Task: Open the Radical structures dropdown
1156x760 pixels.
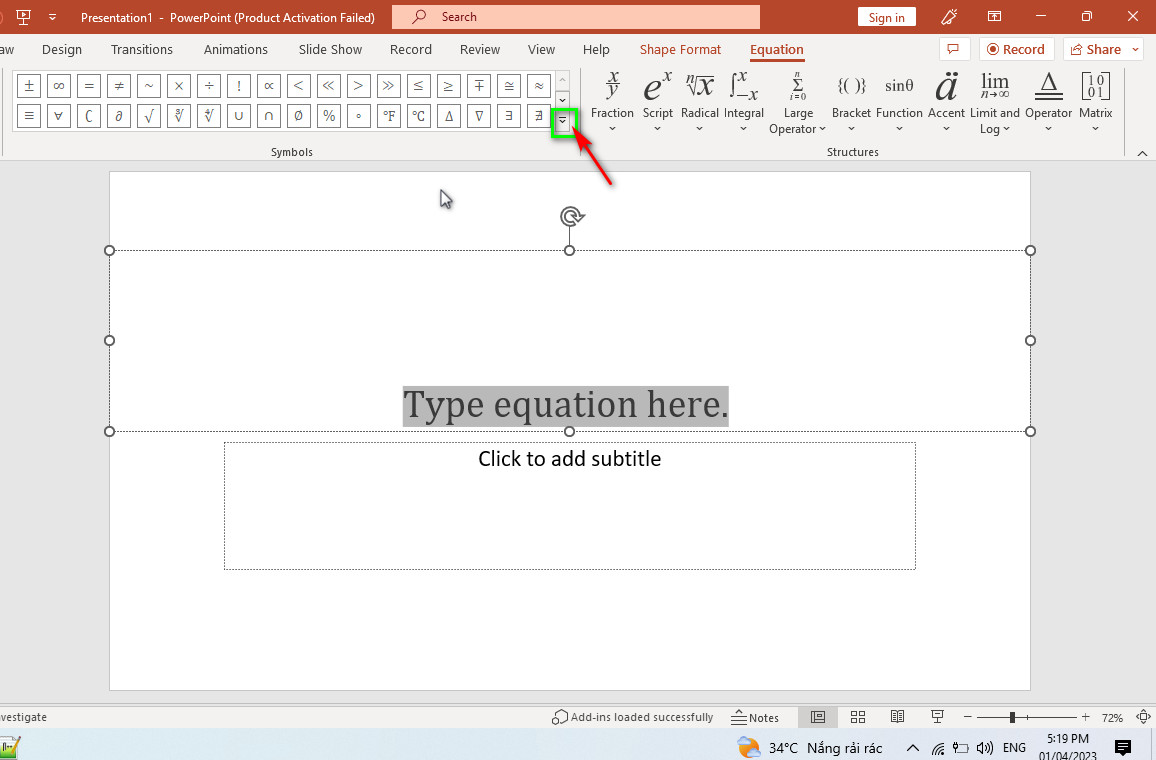Action: pos(700,103)
